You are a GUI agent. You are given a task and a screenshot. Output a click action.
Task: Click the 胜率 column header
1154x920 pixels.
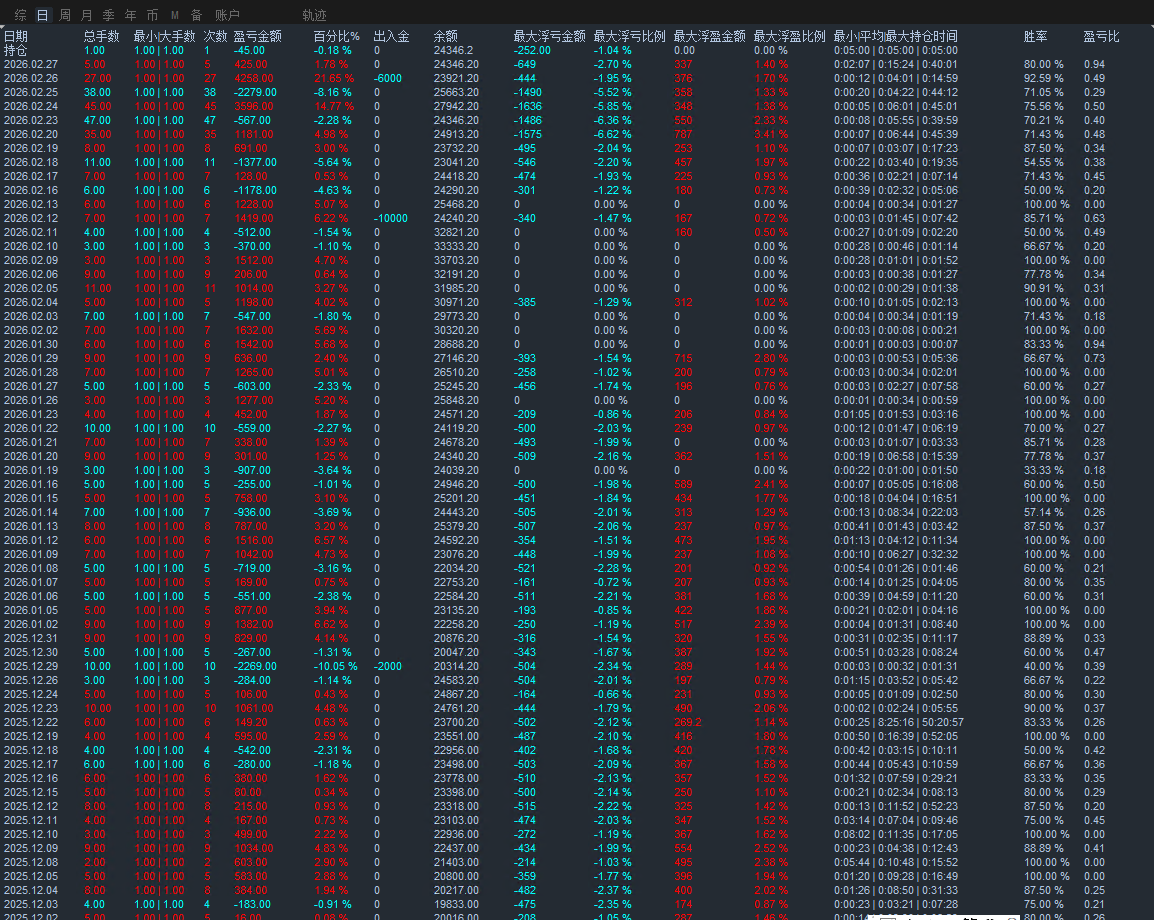point(1036,36)
